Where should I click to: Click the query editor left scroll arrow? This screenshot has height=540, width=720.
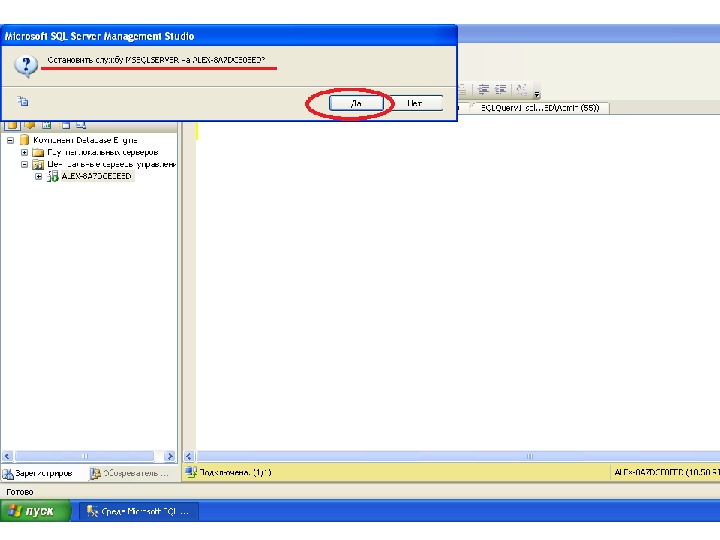[189, 456]
